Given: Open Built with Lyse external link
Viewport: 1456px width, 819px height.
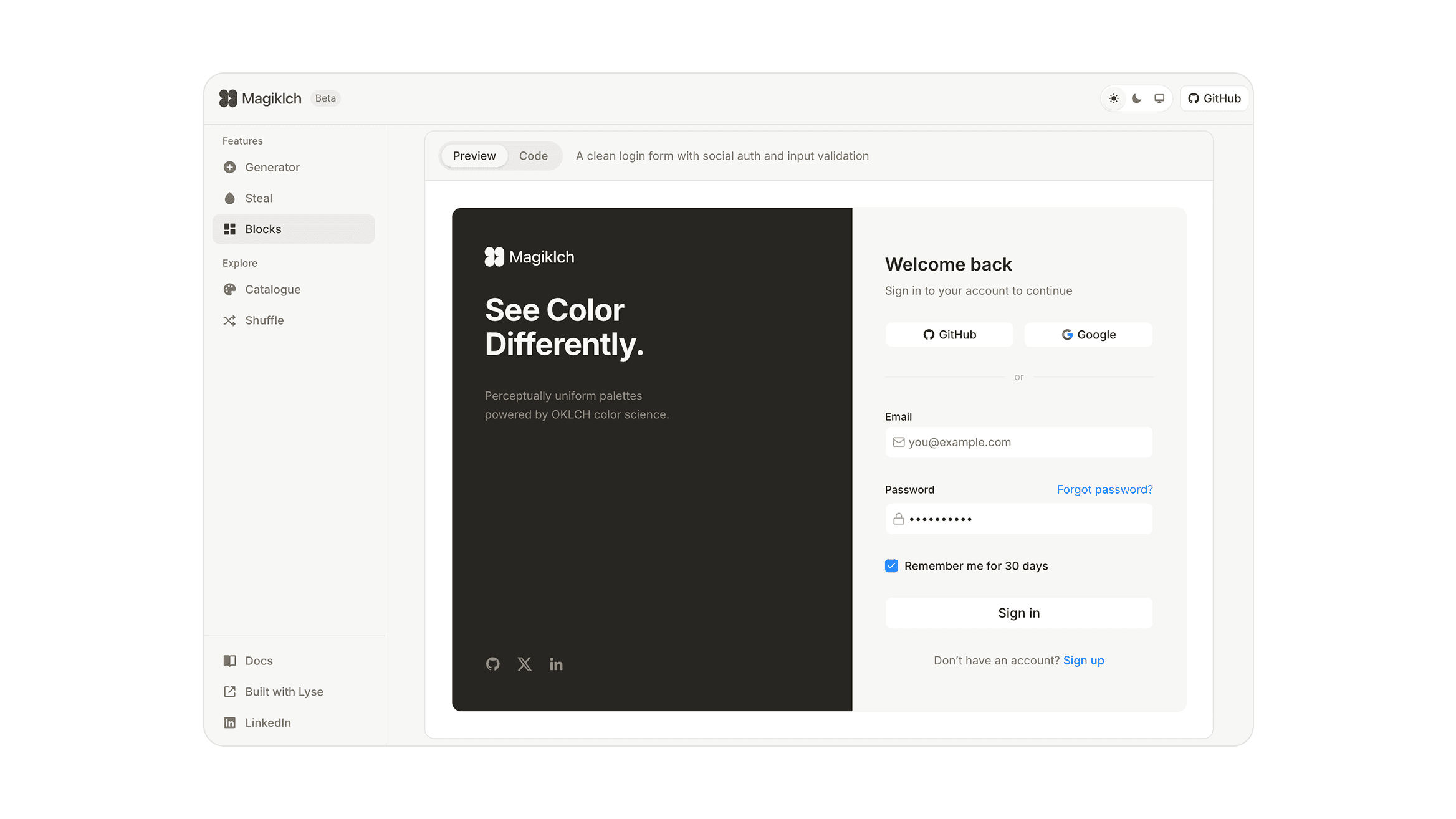Looking at the screenshot, I should [284, 692].
